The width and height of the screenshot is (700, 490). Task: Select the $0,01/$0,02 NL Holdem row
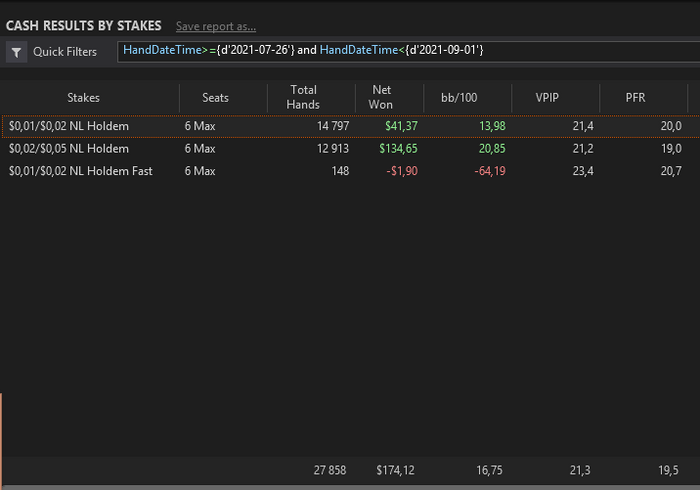[350, 126]
